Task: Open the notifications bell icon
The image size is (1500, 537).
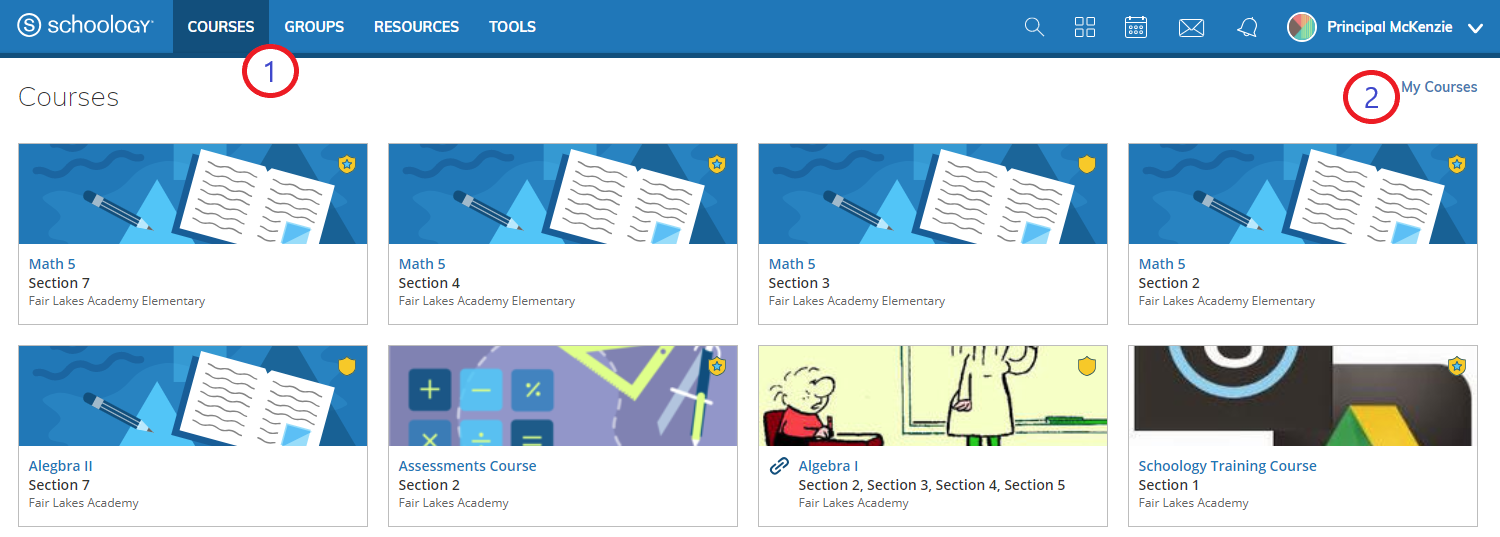Action: (x=1247, y=27)
